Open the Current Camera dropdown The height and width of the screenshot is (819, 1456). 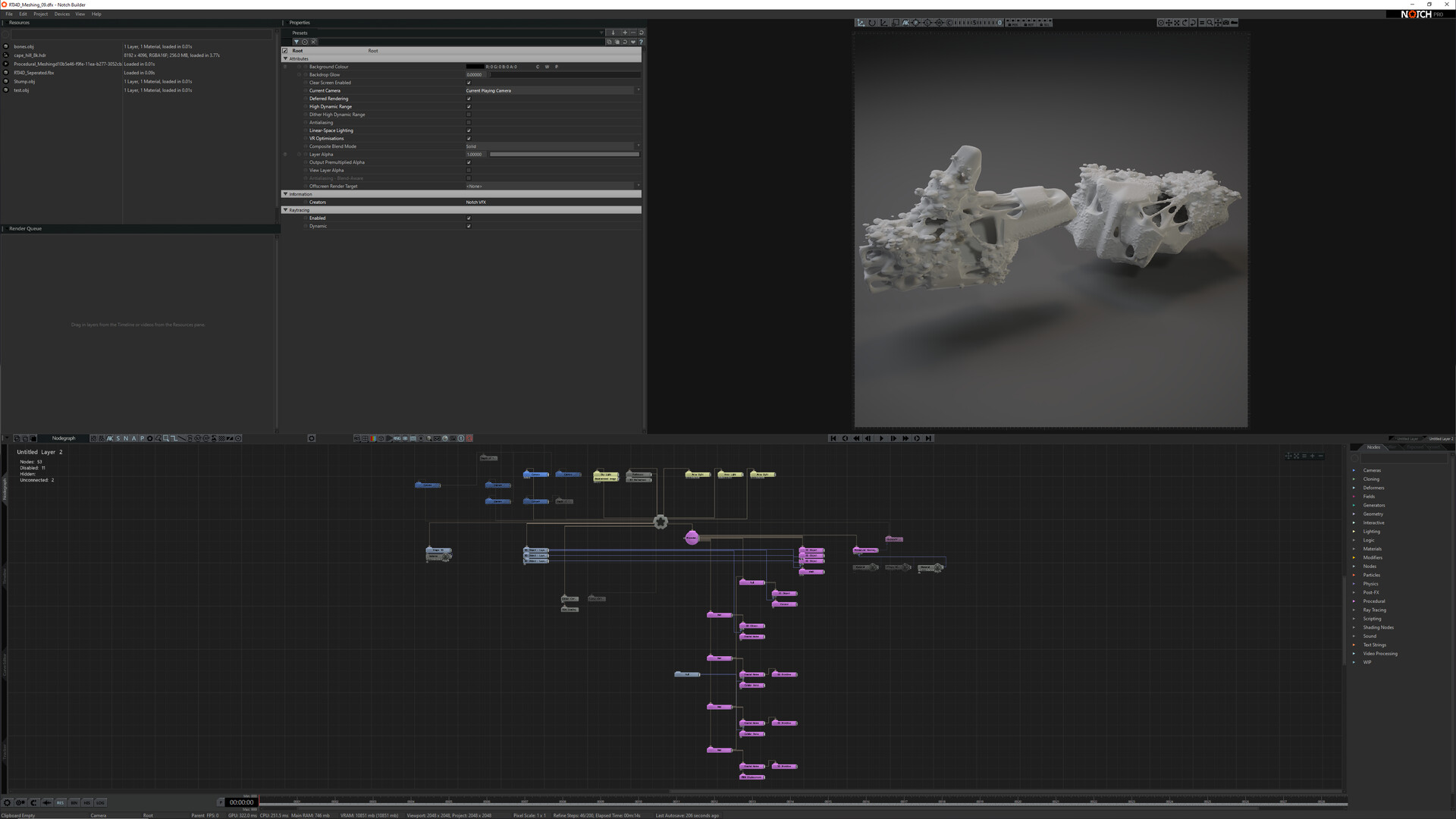click(552, 90)
